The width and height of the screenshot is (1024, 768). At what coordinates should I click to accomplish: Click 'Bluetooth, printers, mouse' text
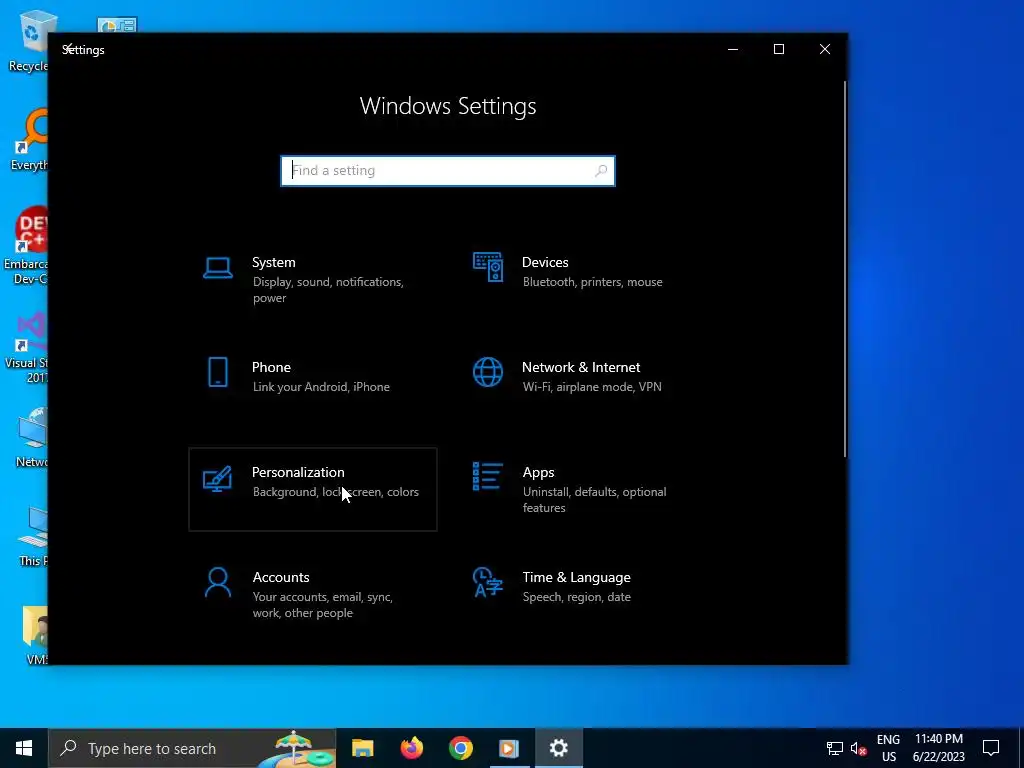pos(592,282)
